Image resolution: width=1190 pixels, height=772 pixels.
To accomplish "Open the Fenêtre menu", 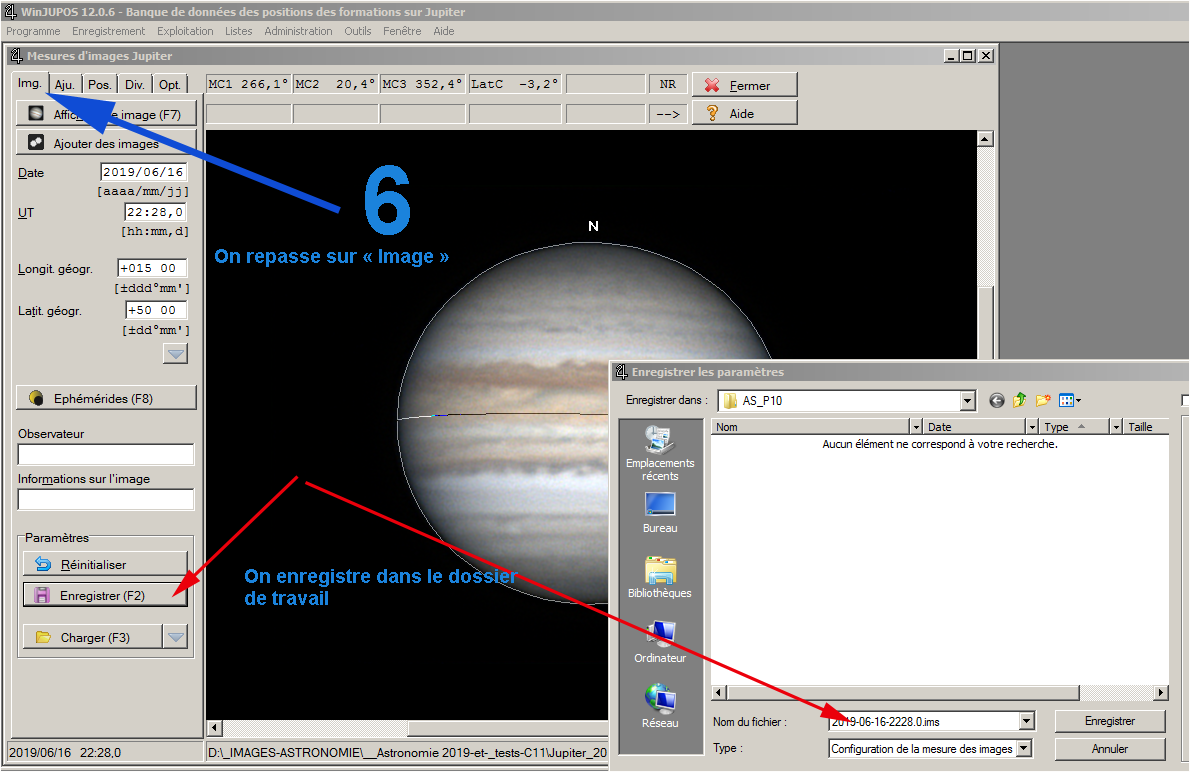I will (x=402, y=31).
